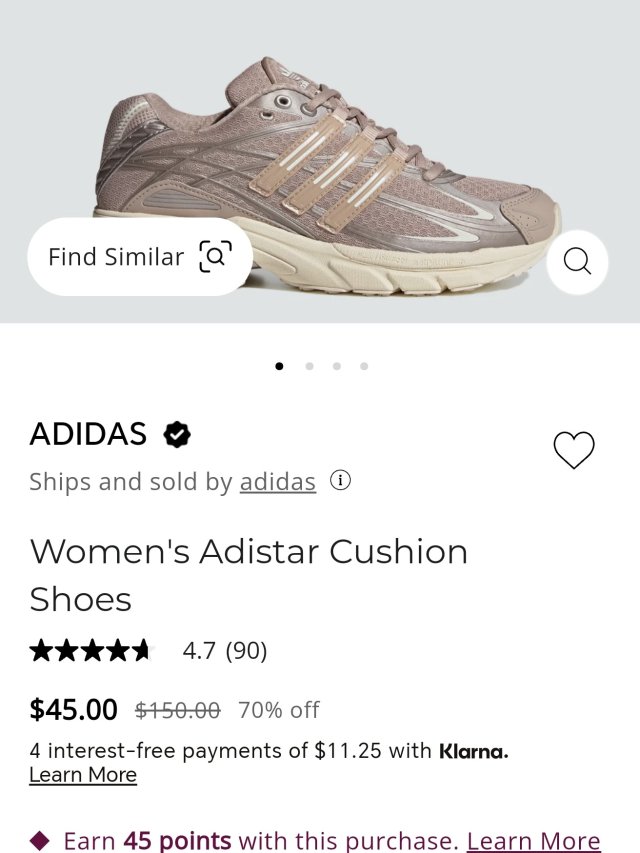Go to the second image carousel dot
This screenshot has width=640, height=853.
tap(309, 366)
